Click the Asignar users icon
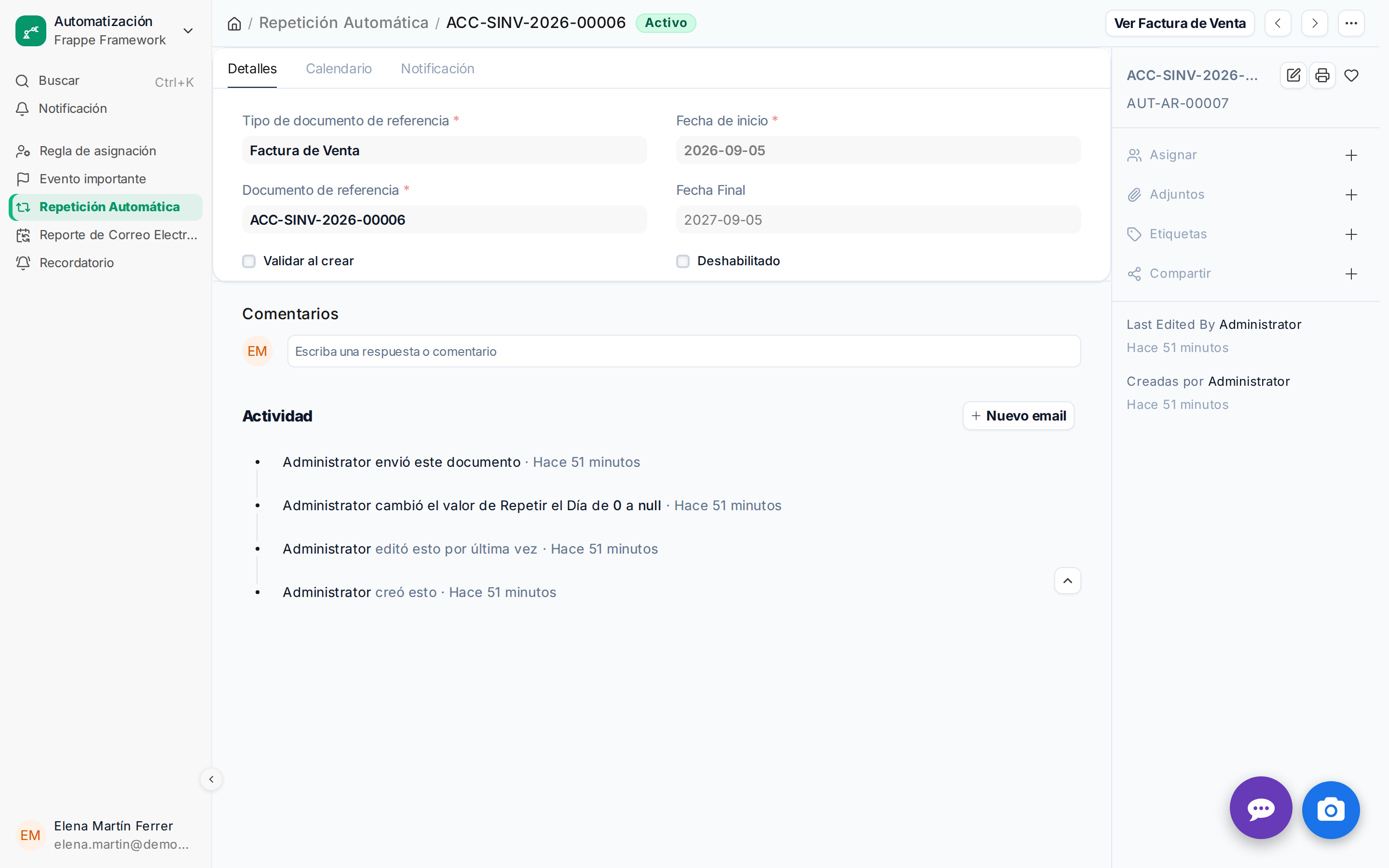The image size is (1389, 868). 1134,156
